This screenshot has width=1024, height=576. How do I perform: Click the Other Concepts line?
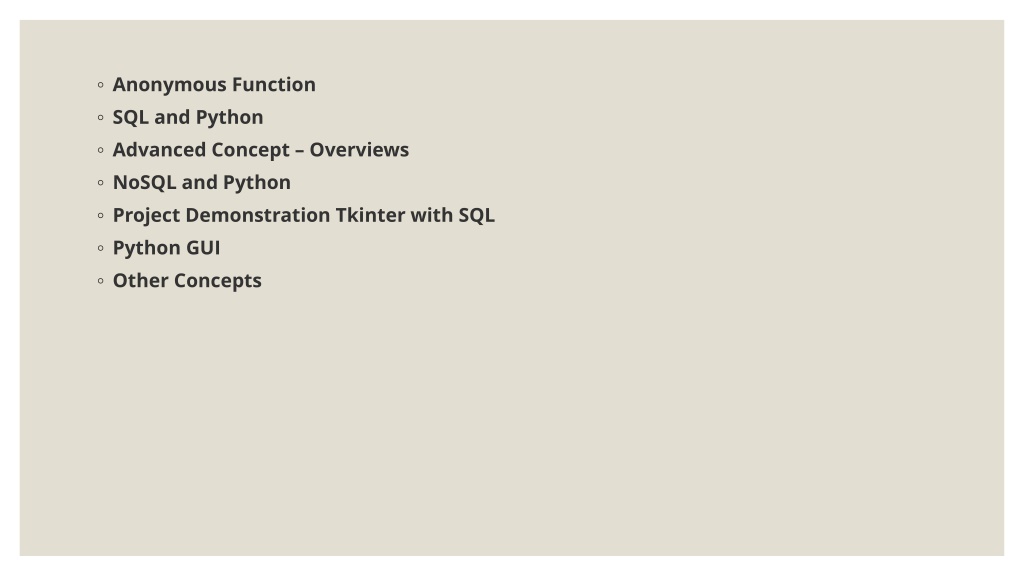click(x=187, y=281)
